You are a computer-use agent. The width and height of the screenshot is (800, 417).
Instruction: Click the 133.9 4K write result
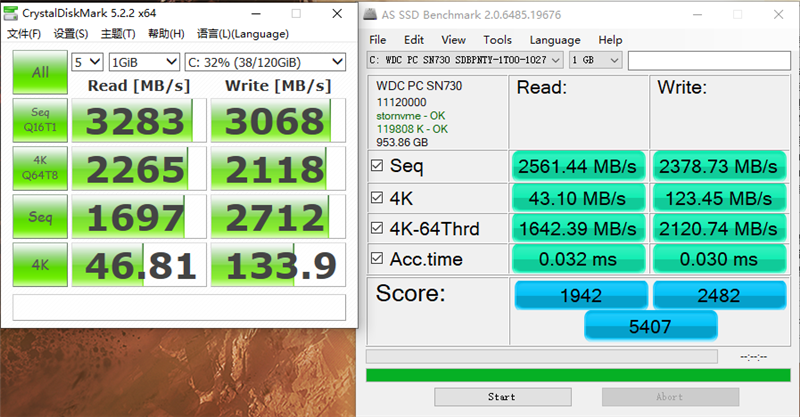(278, 265)
